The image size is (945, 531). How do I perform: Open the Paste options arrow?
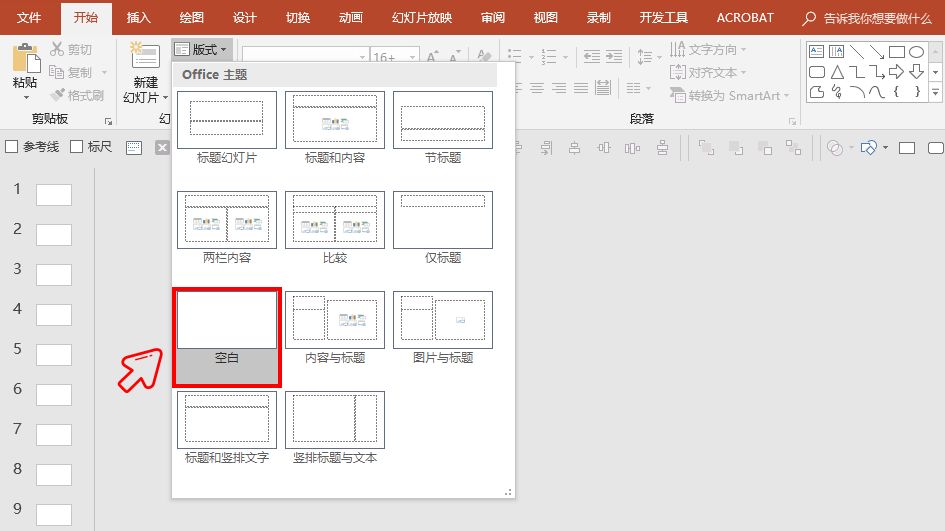tap(25, 96)
